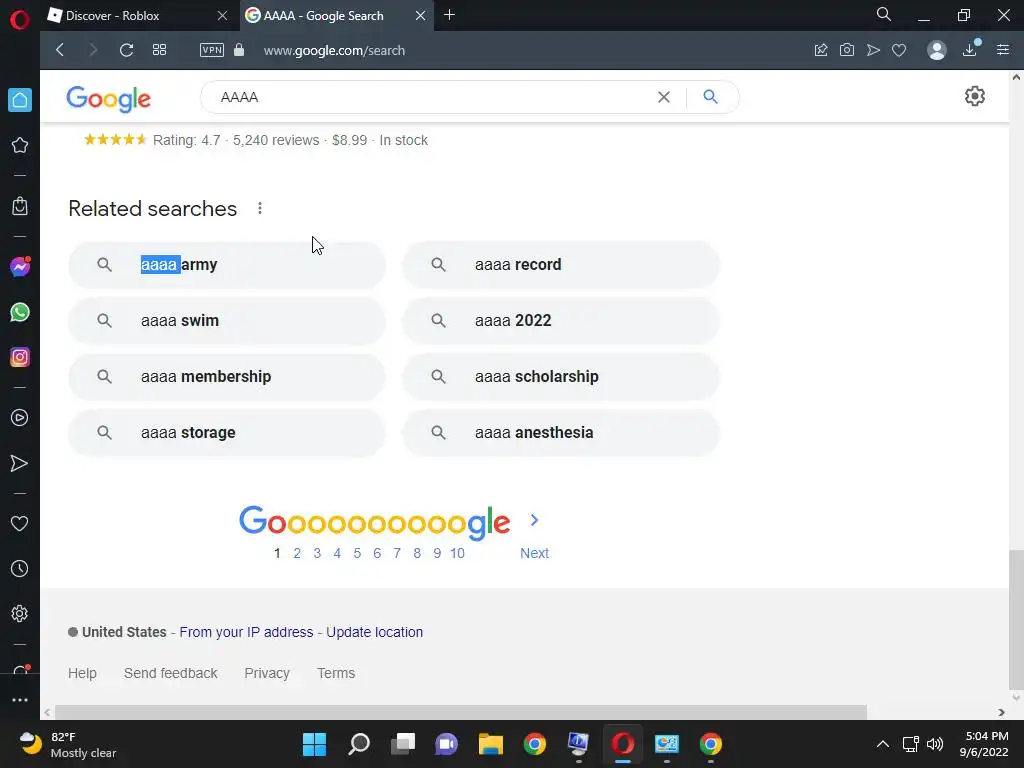
Task: Go to Google homepage logo
Action: click(108, 99)
